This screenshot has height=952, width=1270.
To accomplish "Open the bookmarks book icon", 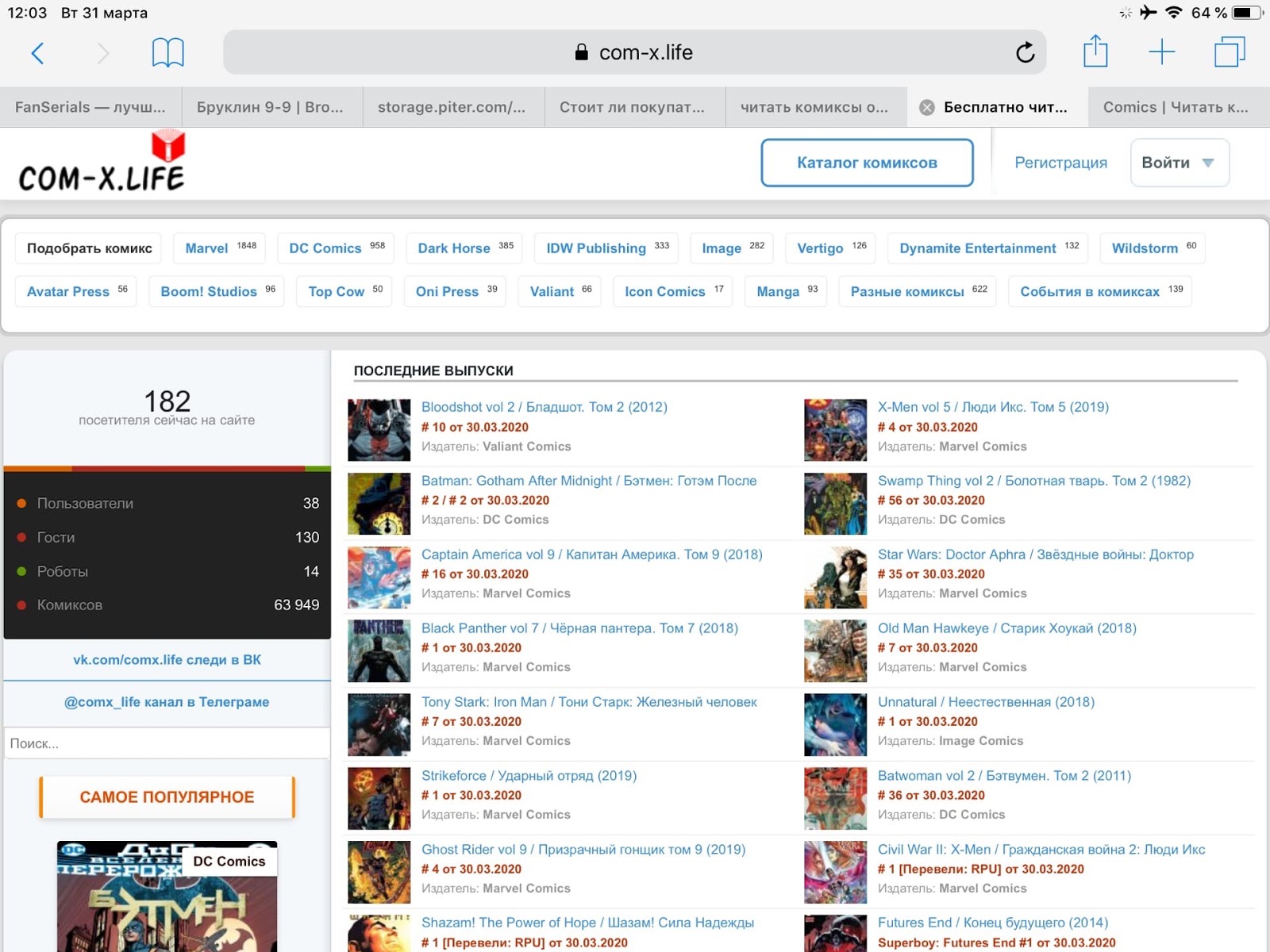I will [167, 53].
